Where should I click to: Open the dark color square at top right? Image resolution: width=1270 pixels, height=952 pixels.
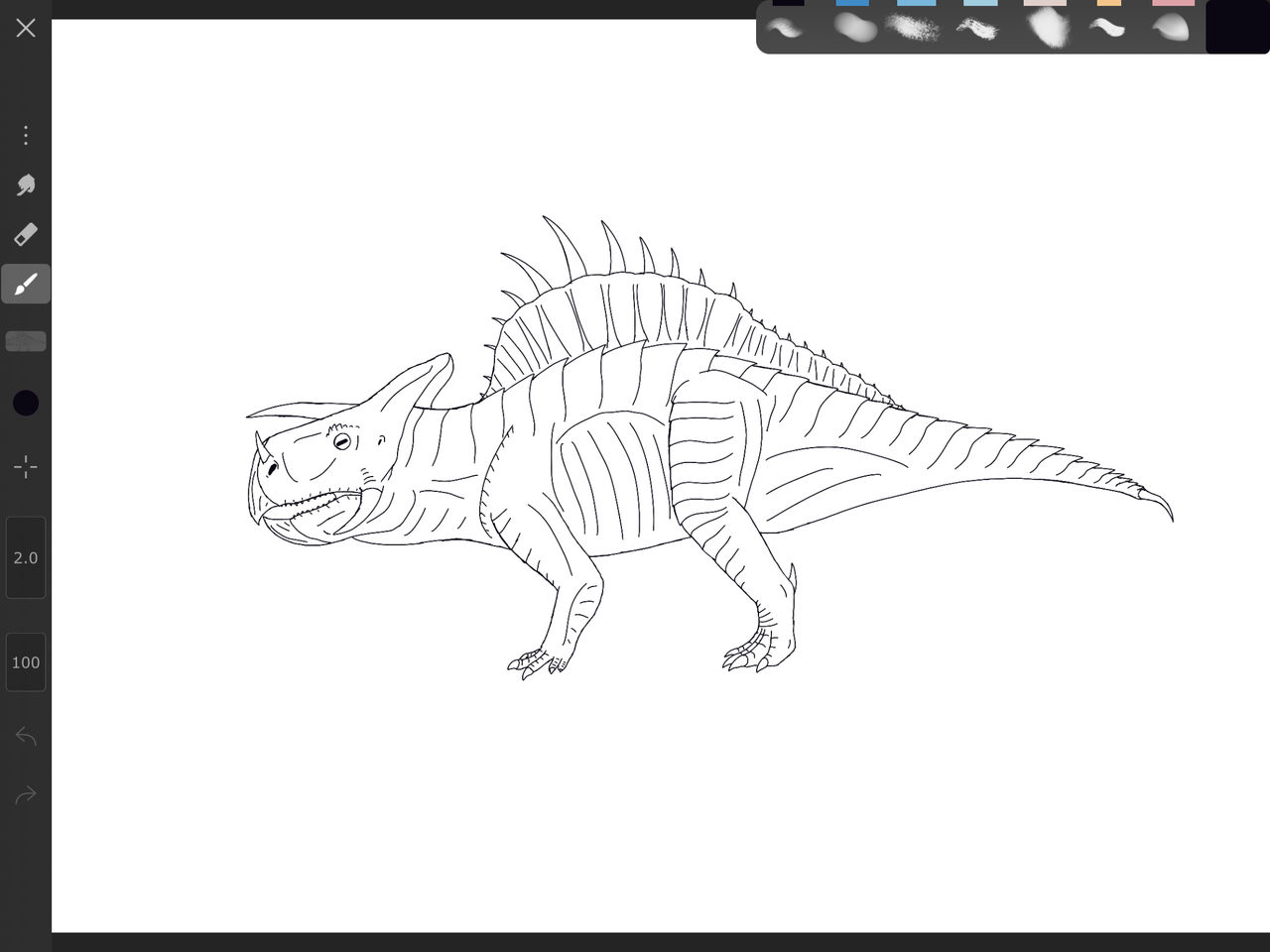click(1237, 27)
